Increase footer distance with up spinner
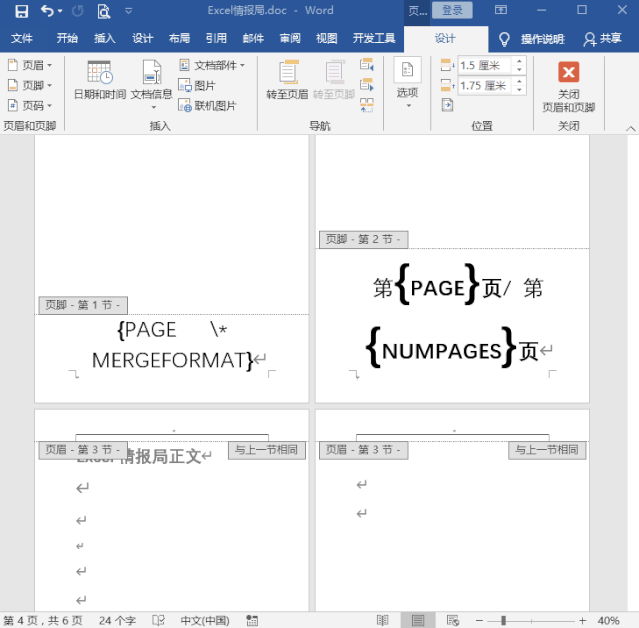This screenshot has height=628, width=639. pos(519,81)
